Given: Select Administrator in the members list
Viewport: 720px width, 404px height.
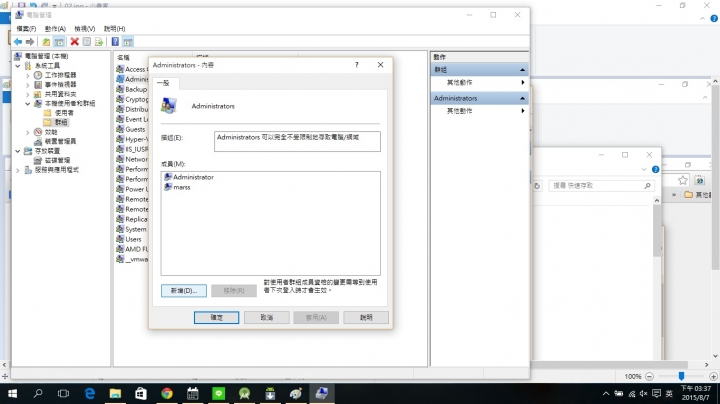Looking at the screenshot, I should pyautogui.click(x=189, y=177).
